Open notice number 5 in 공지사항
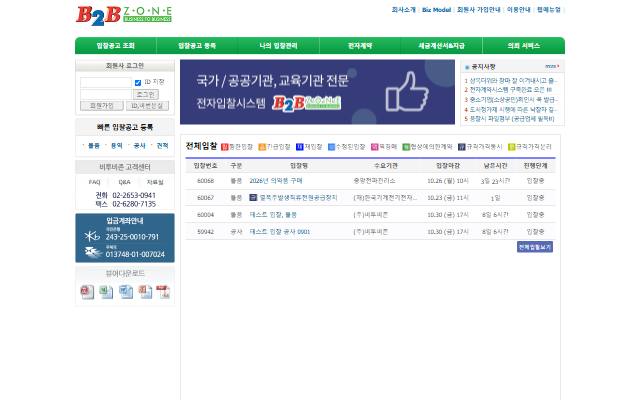The width and height of the screenshot is (640, 400). (x=512, y=119)
